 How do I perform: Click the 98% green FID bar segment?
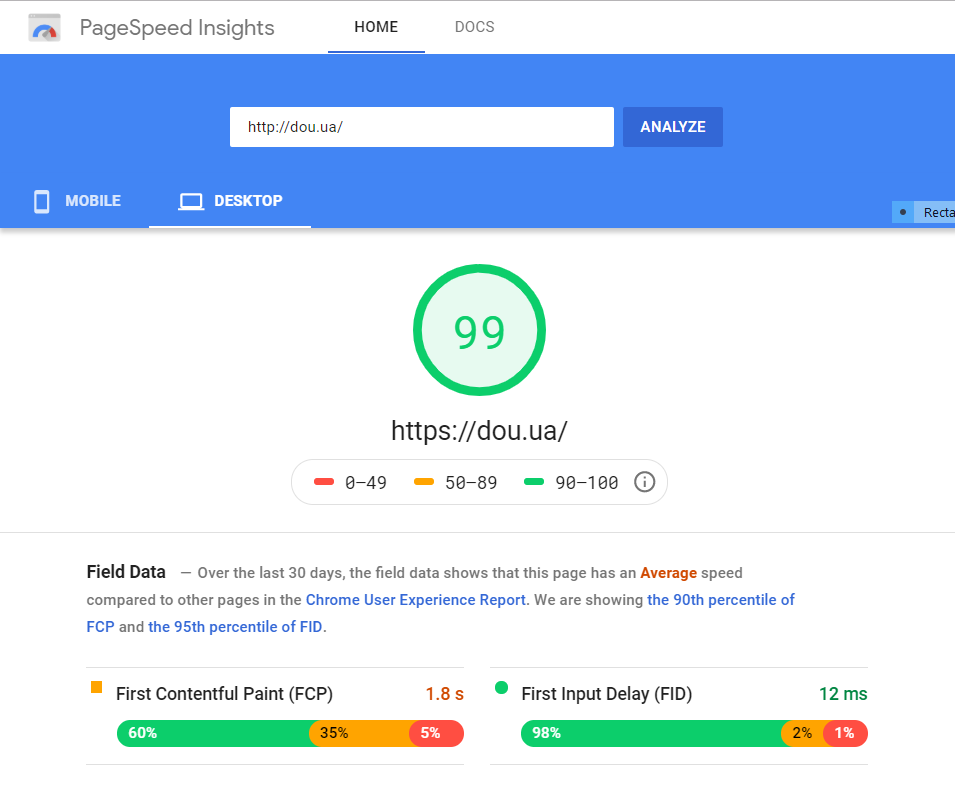651,733
